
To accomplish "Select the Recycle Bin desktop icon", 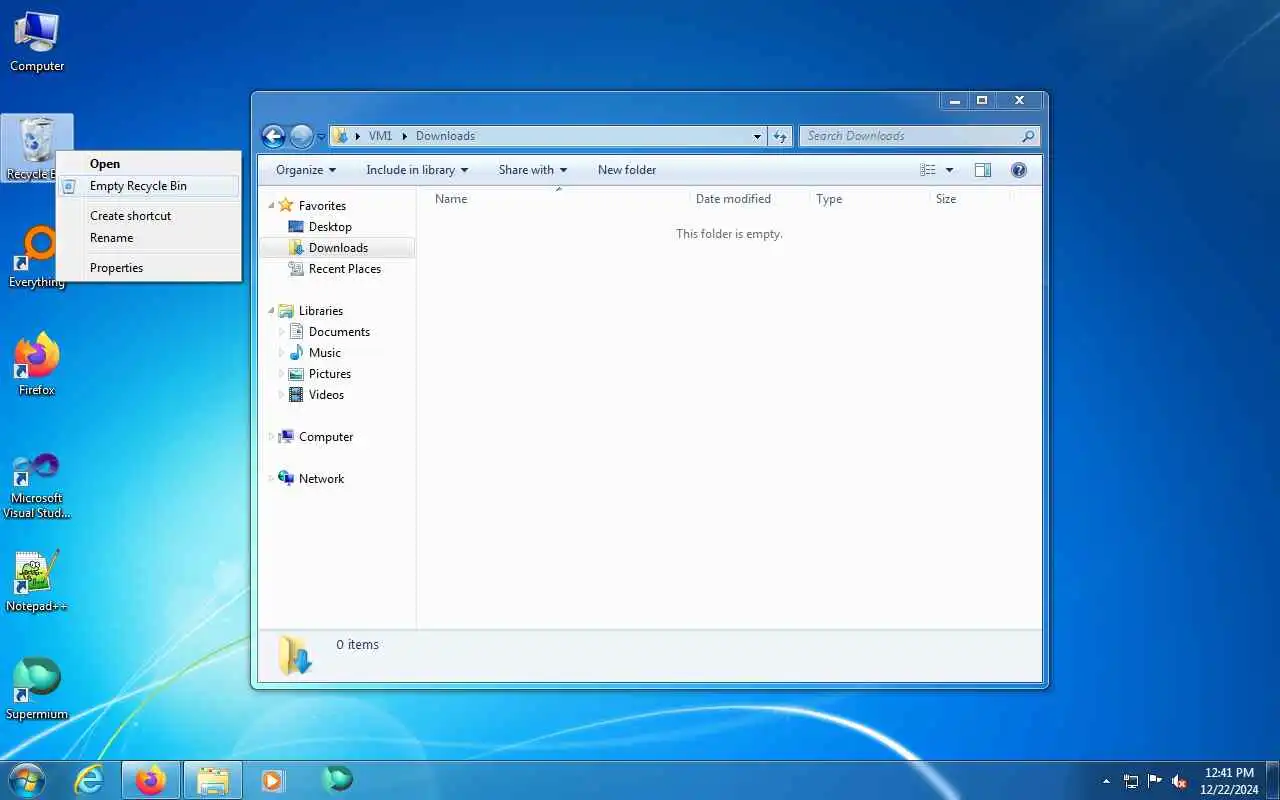I will pyautogui.click(x=37, y=148).
